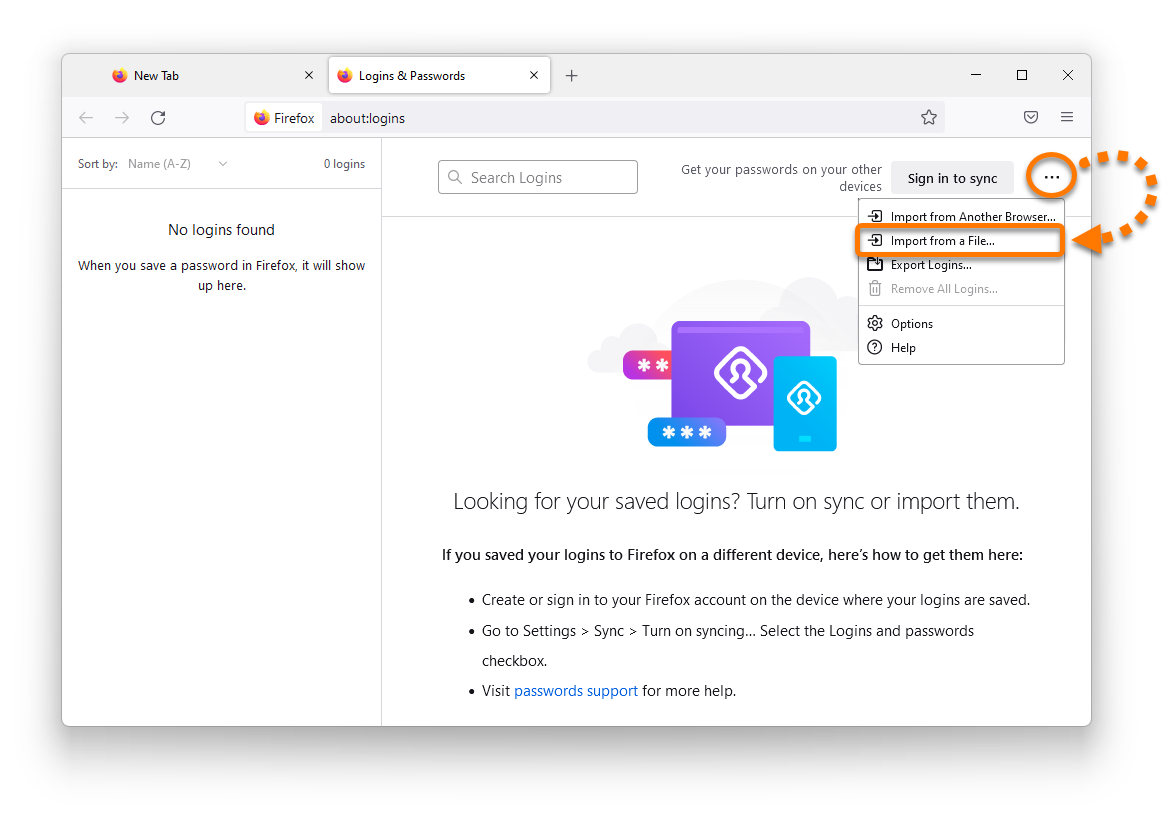Screen dimensions: 1162x817
Task: Open the passwords support link
Action: coord(576,691)
